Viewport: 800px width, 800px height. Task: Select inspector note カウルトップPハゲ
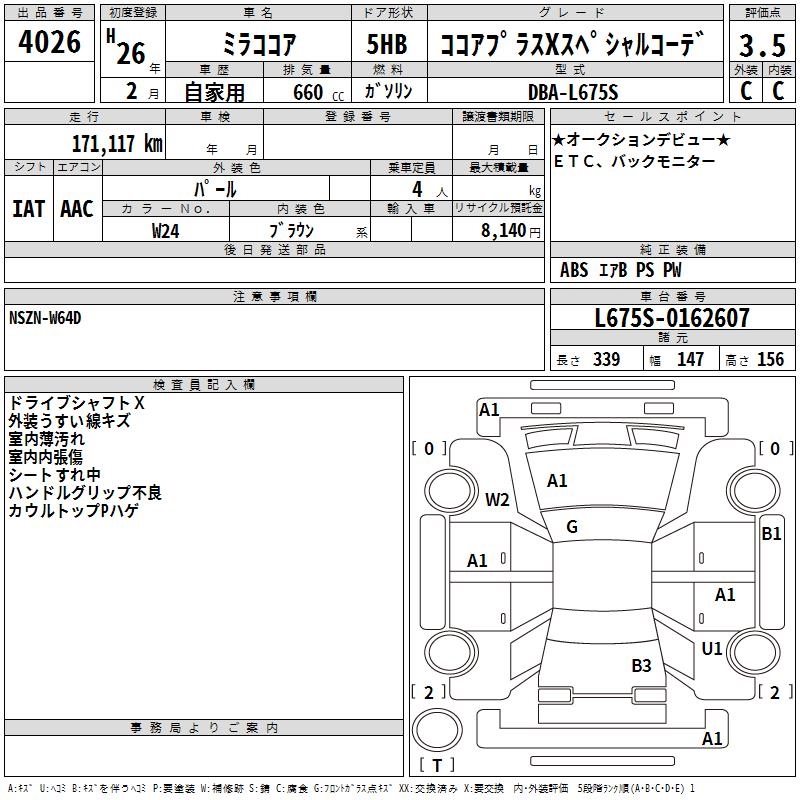[x=73, y=510]
